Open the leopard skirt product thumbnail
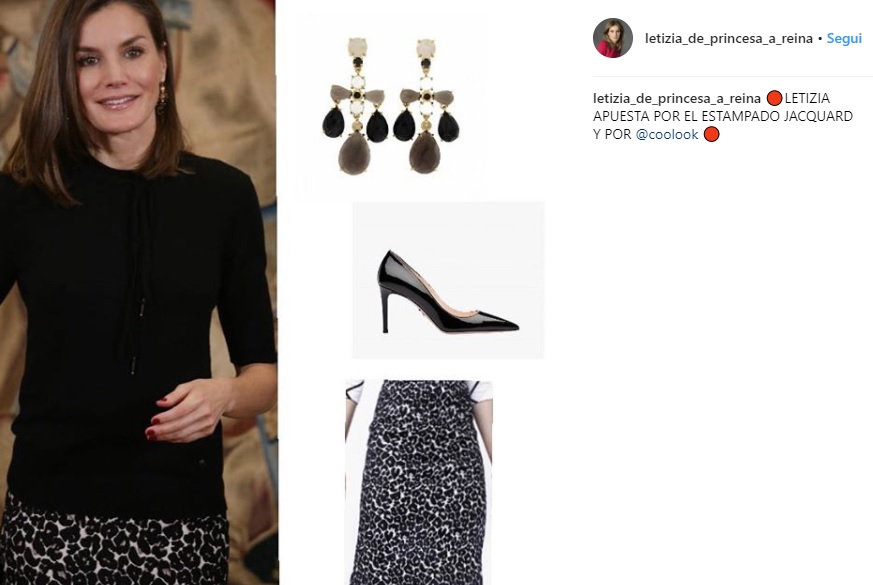 [419, 482]
